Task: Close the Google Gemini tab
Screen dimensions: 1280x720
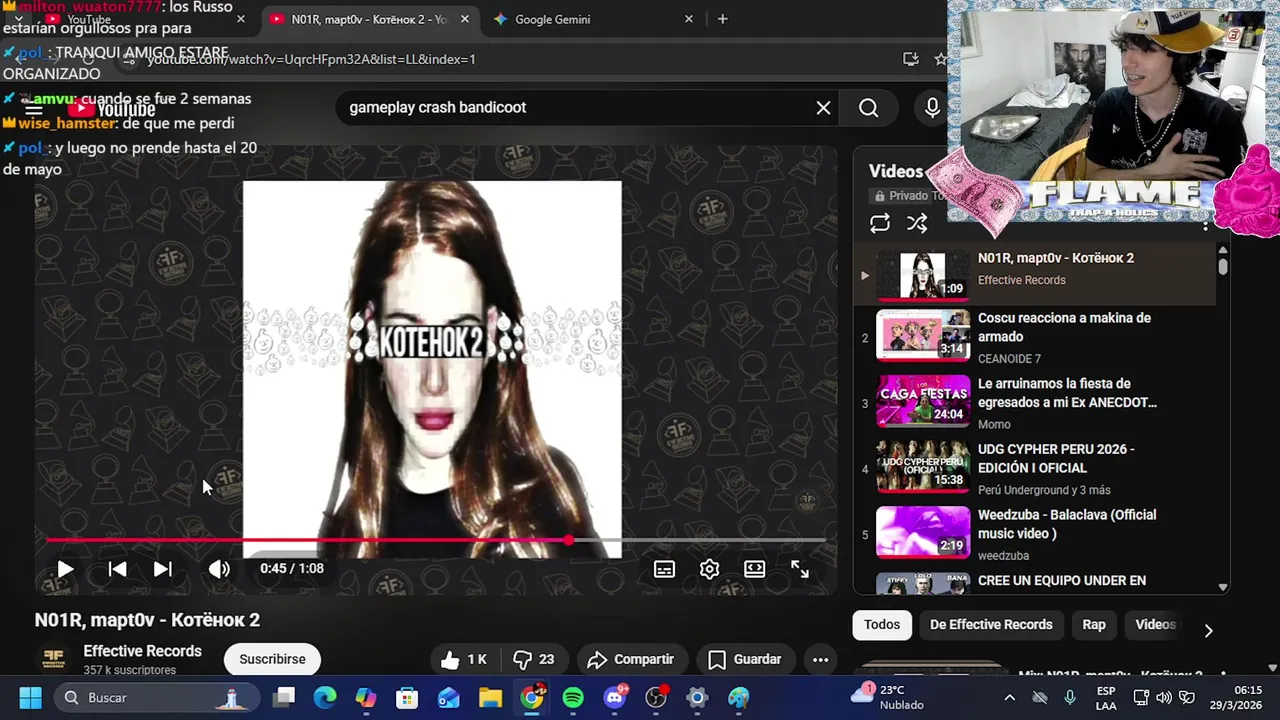Action: pos(688,19)
